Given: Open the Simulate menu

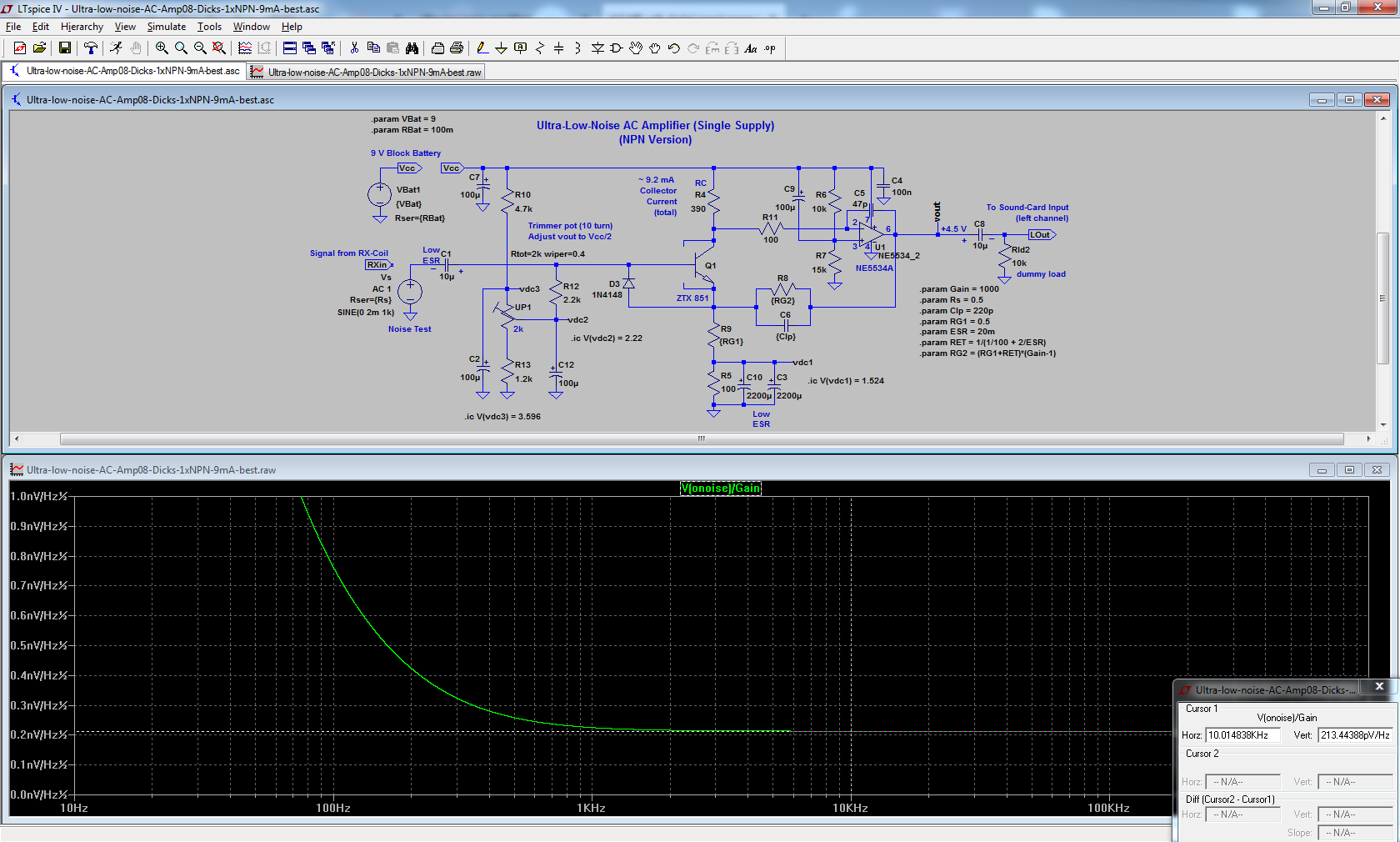Looking at the screenshot, I should point(167,27).
